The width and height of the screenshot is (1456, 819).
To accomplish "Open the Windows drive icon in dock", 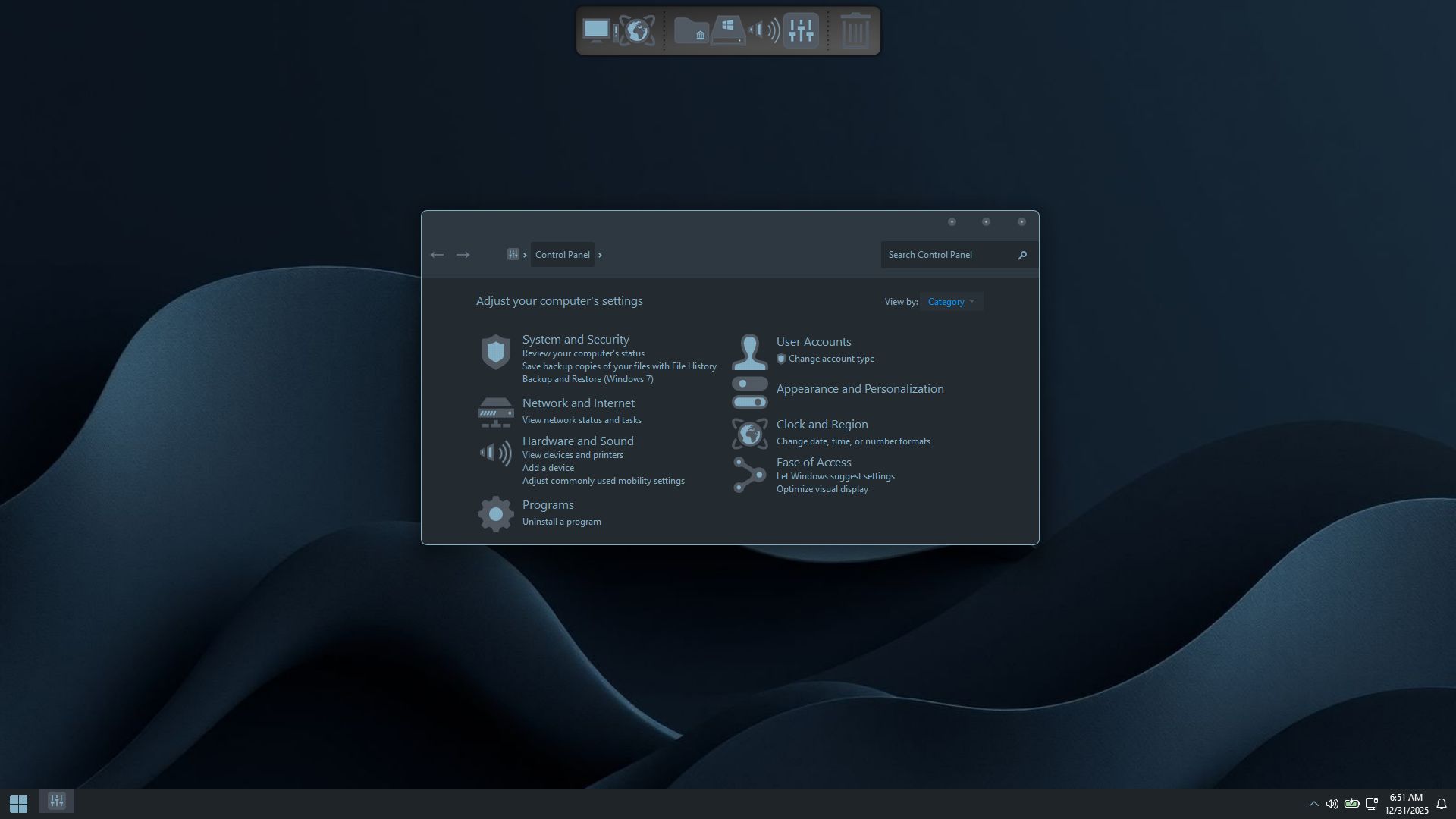I will coord(728,30).
